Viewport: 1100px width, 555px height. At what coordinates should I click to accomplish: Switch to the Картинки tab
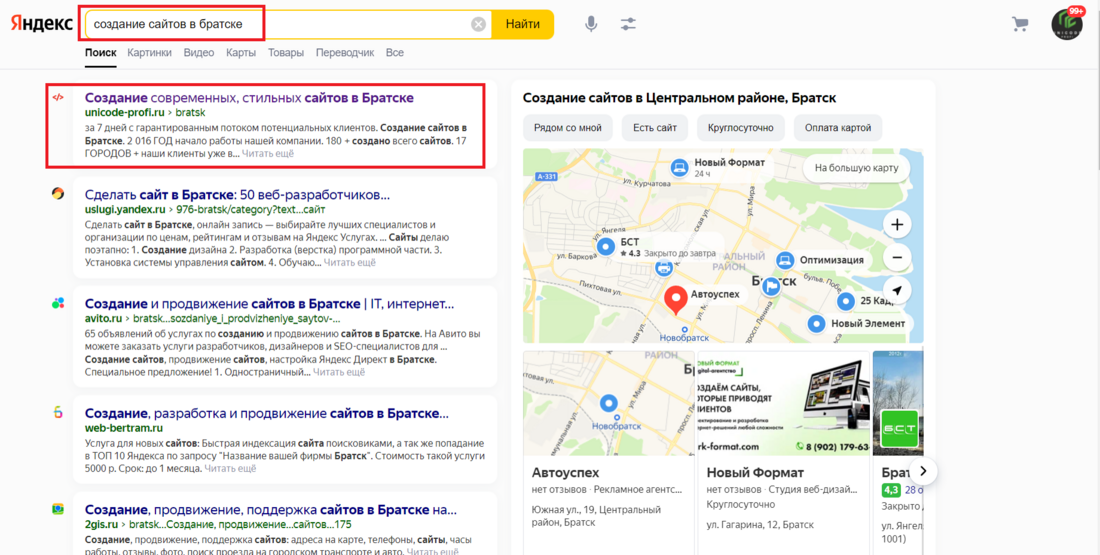(x=149, y=53)
